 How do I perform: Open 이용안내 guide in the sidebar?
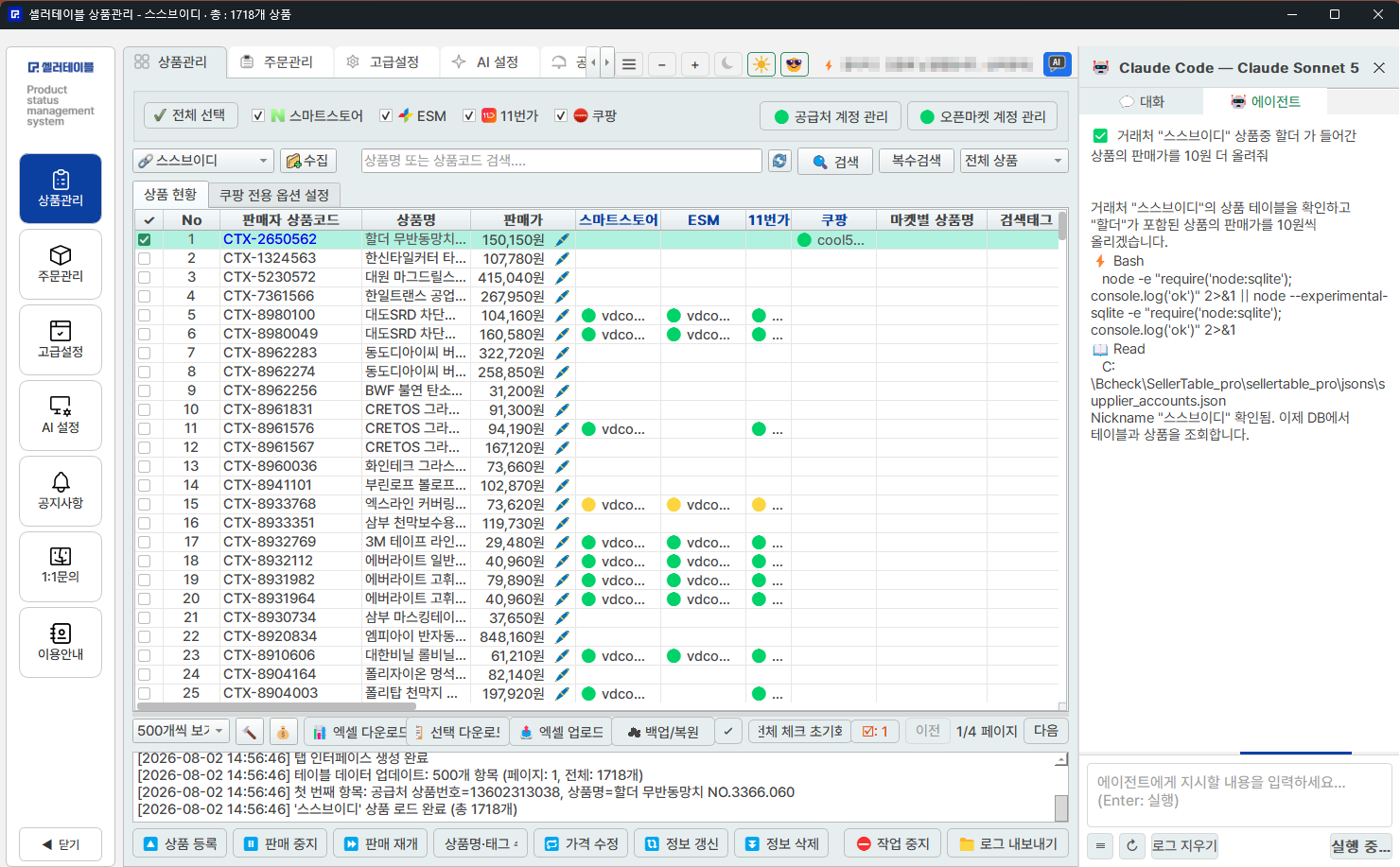click(x=61, y=642)
